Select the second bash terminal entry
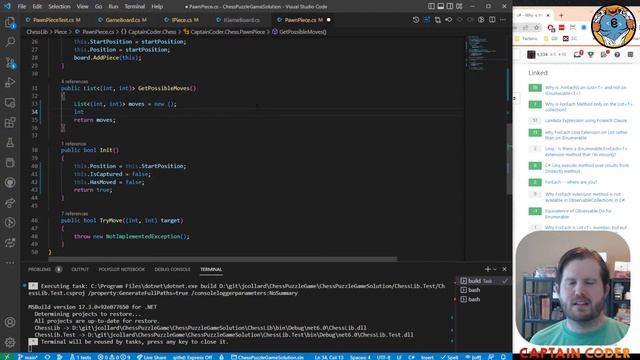The image size is (640, 360). point(484,299)
